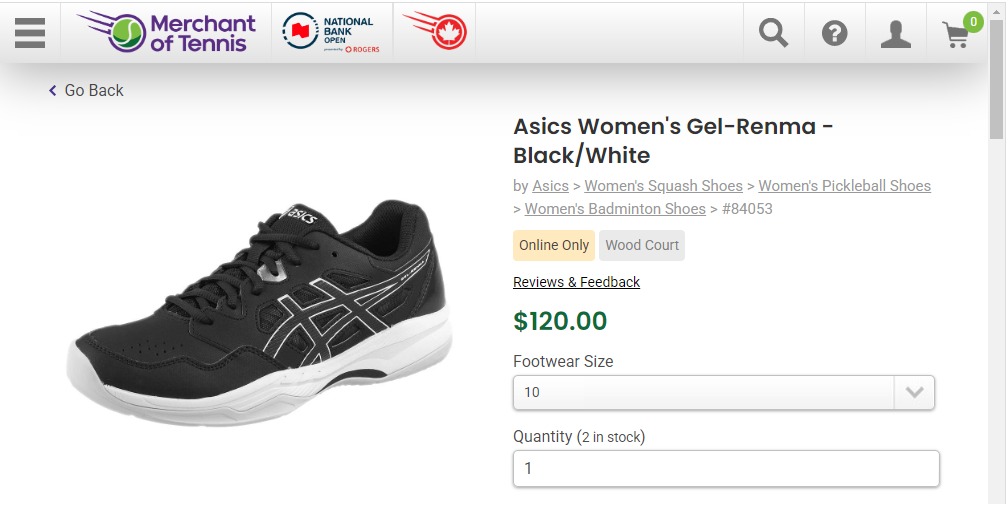Click the Wood Court tag
1008x528 pixels.
coord(642,245)
